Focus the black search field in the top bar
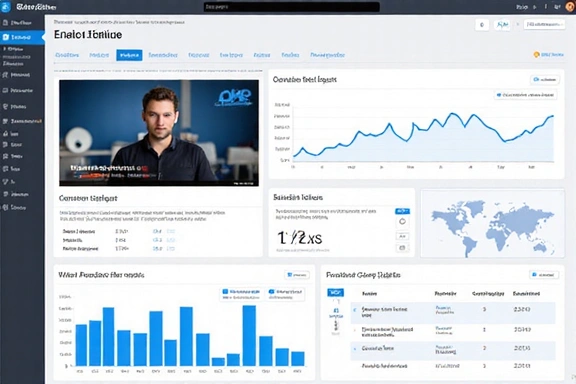Image resolution: width=576 pixels, height=384 pixels. 292,7
